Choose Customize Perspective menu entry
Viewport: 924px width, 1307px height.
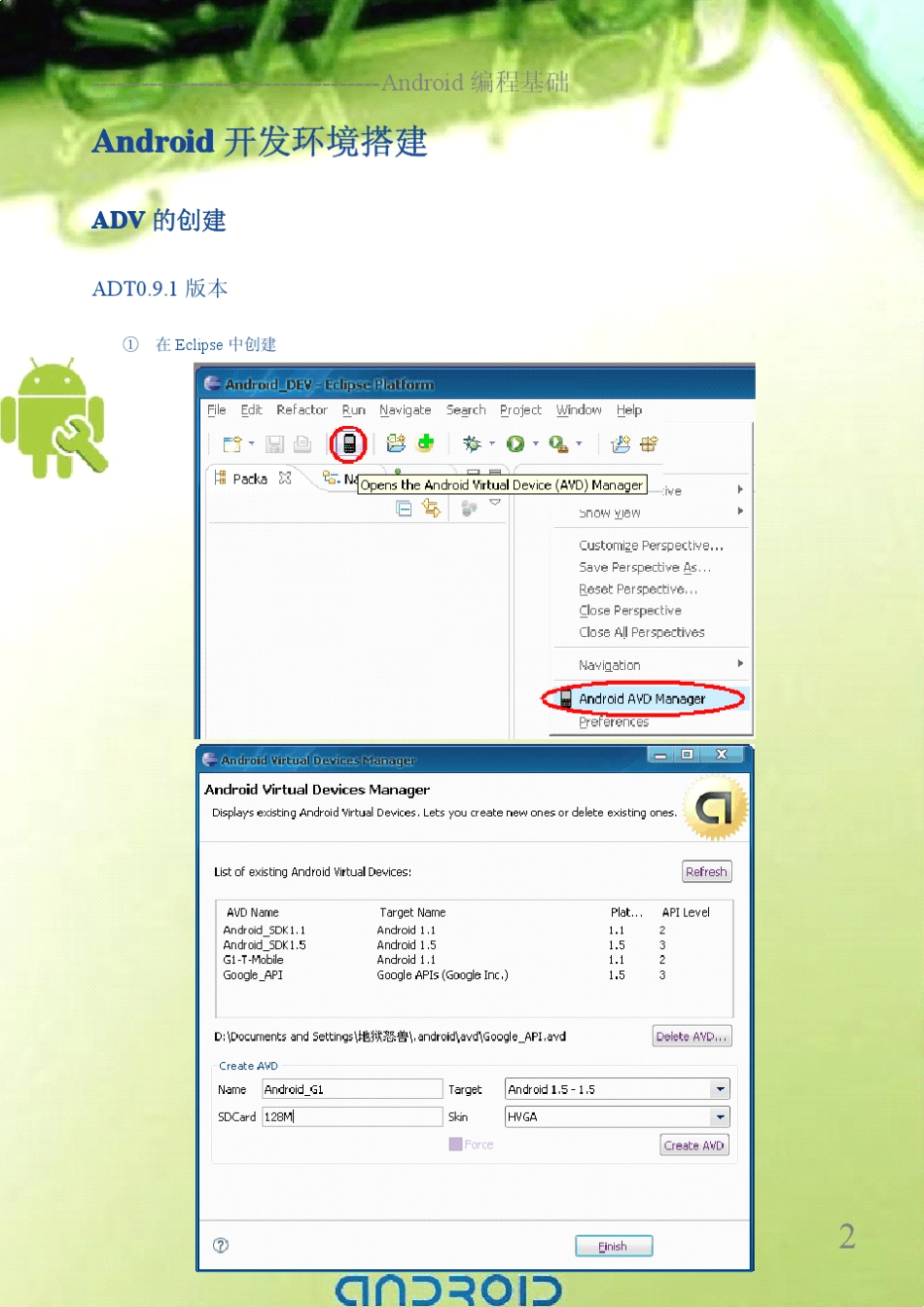click(x=651, y=546)
